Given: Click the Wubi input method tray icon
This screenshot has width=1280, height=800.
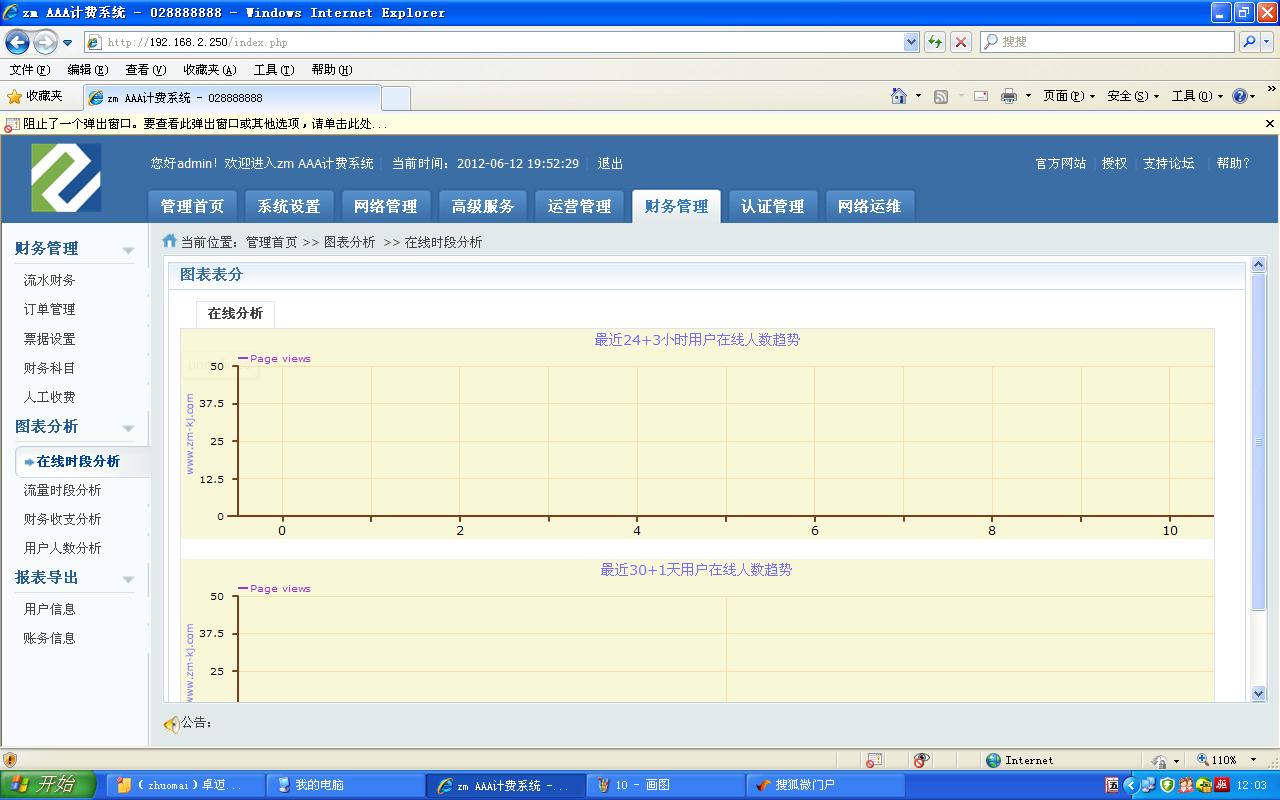Looking at the screenshot, I should click(1112, 785).
